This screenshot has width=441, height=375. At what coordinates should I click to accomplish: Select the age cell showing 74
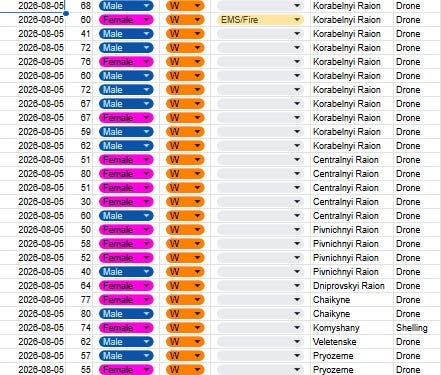click(79, 328)
